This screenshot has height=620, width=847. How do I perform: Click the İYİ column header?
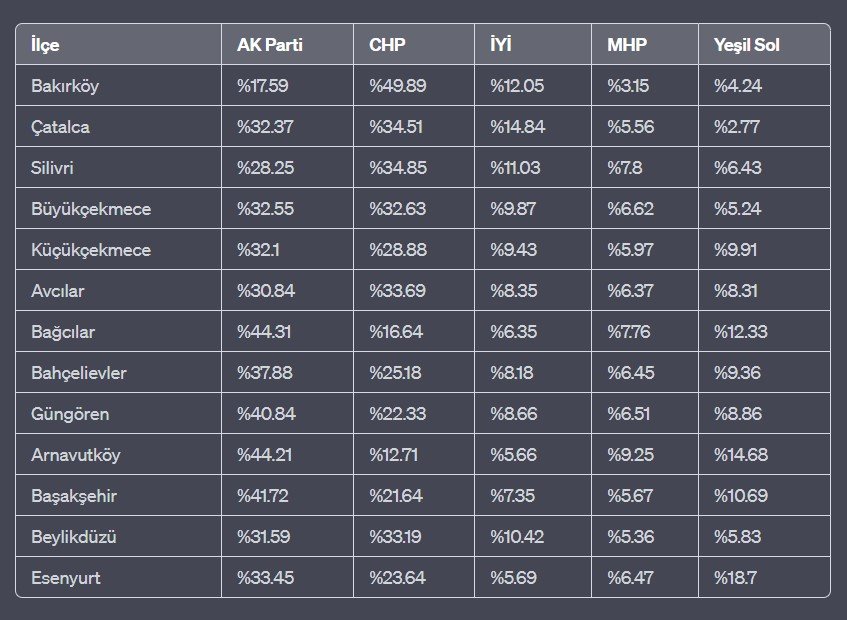point(503,45)
